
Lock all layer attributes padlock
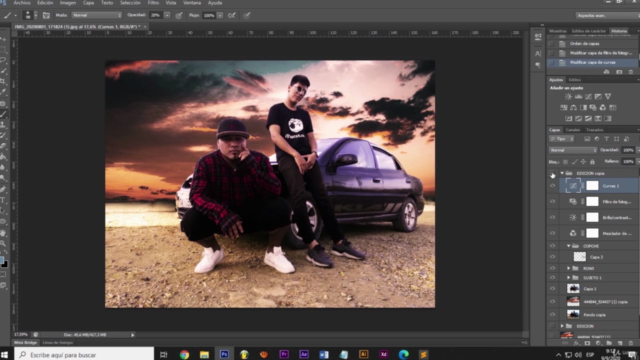(592, 162)
